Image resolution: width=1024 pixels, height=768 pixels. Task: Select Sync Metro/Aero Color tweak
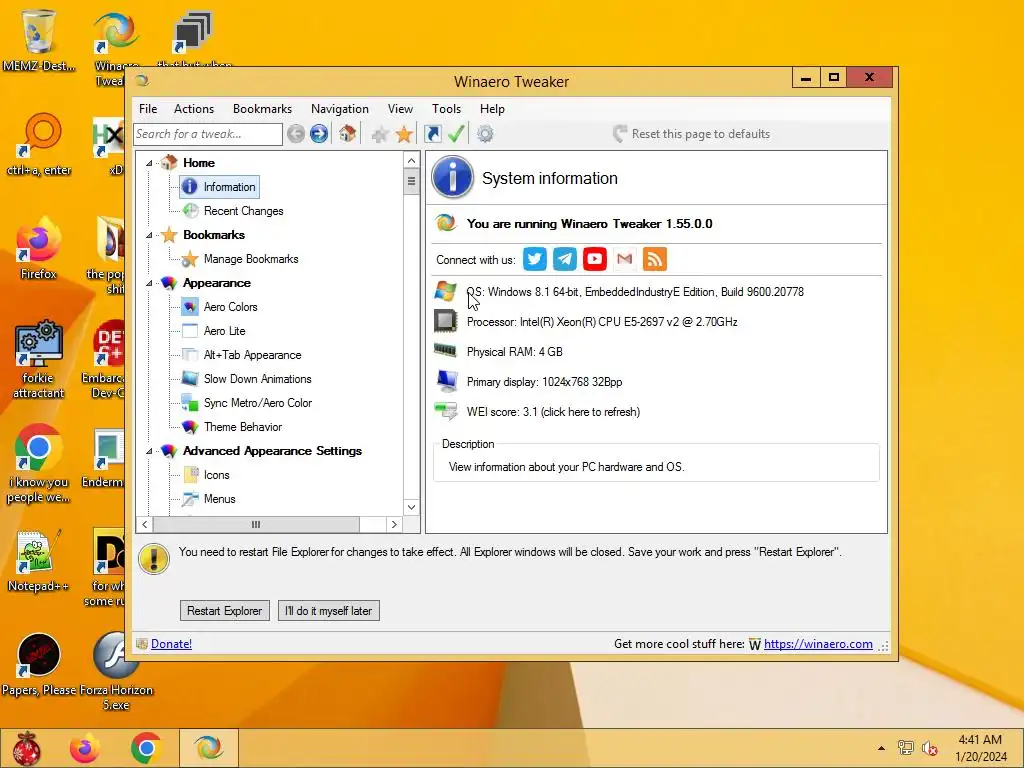(x=257, y=403)
